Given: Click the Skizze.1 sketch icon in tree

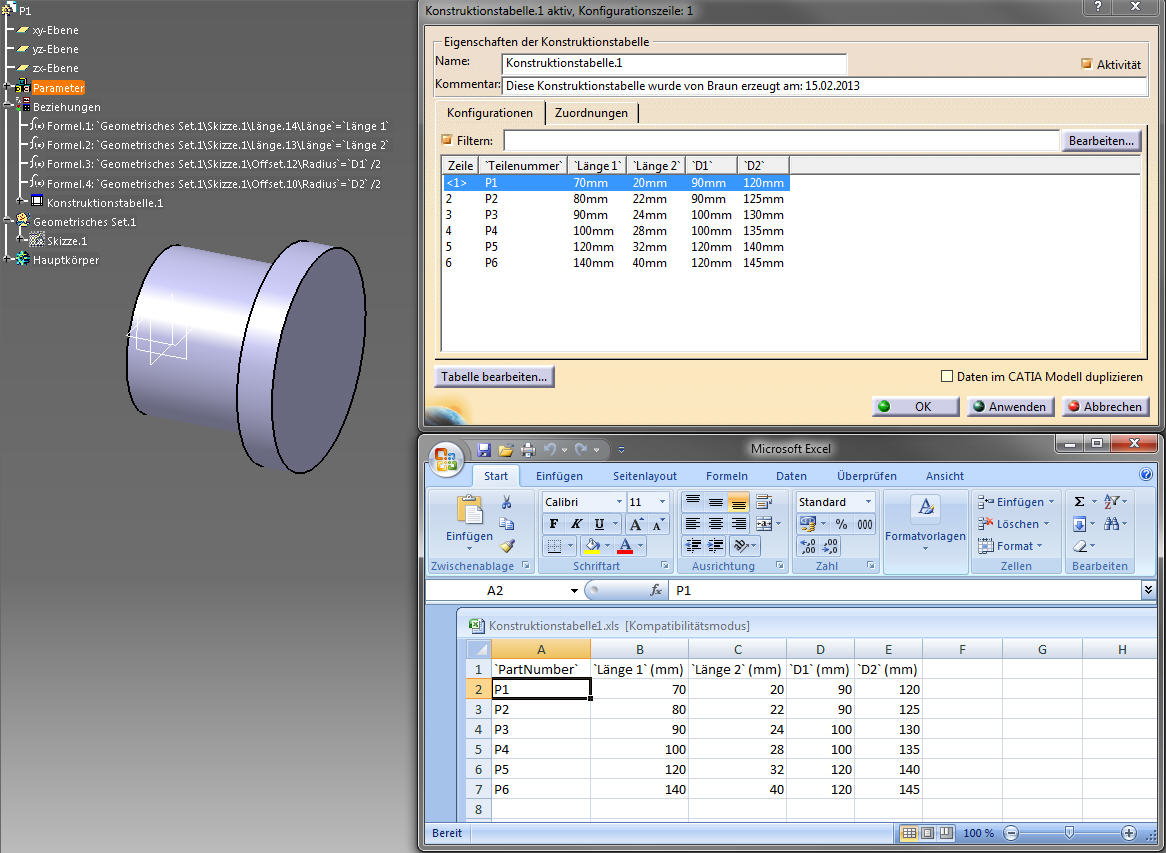Looking at the screenshot, I should click(x=36, y=240).
